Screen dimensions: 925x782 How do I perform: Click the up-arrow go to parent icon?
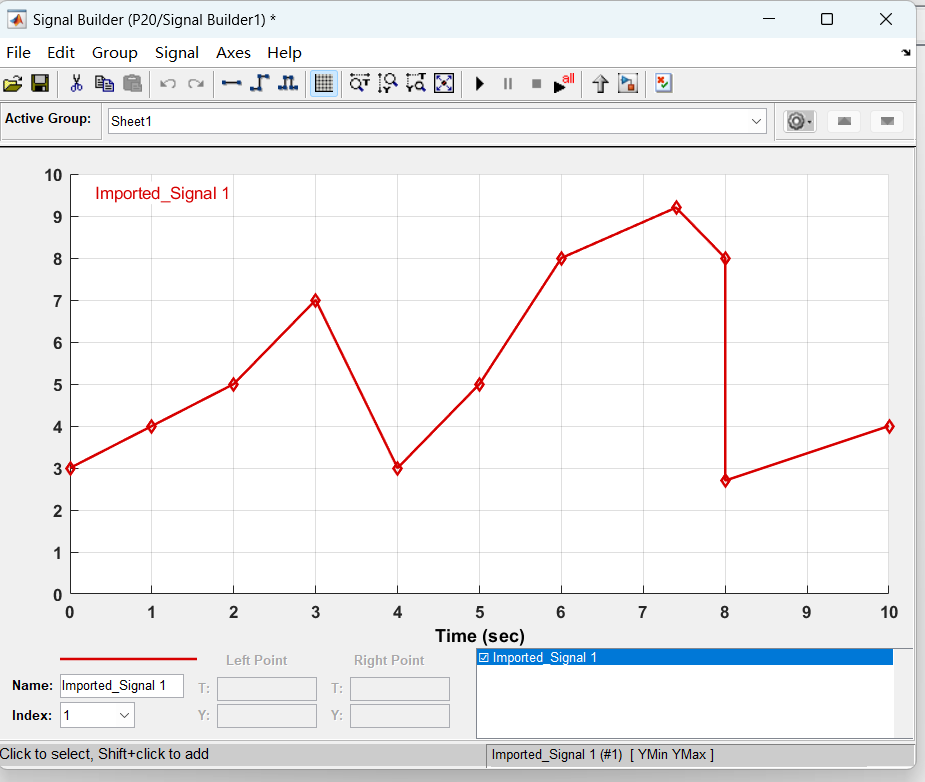tap(600, 84)
